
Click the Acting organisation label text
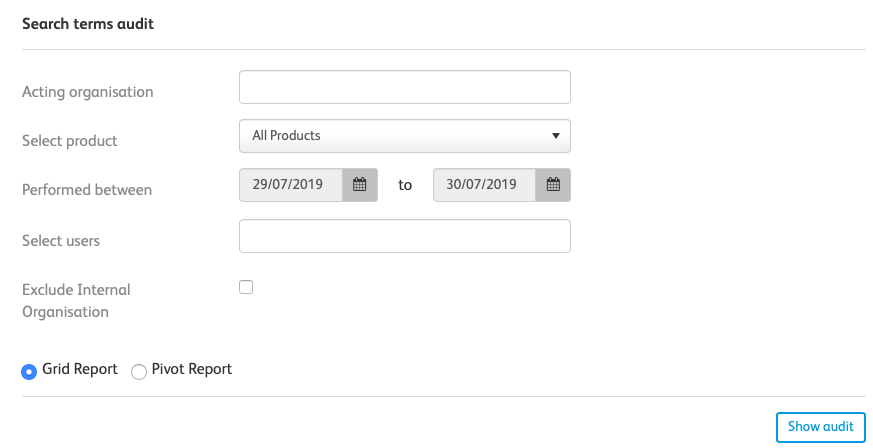[88, 92]
